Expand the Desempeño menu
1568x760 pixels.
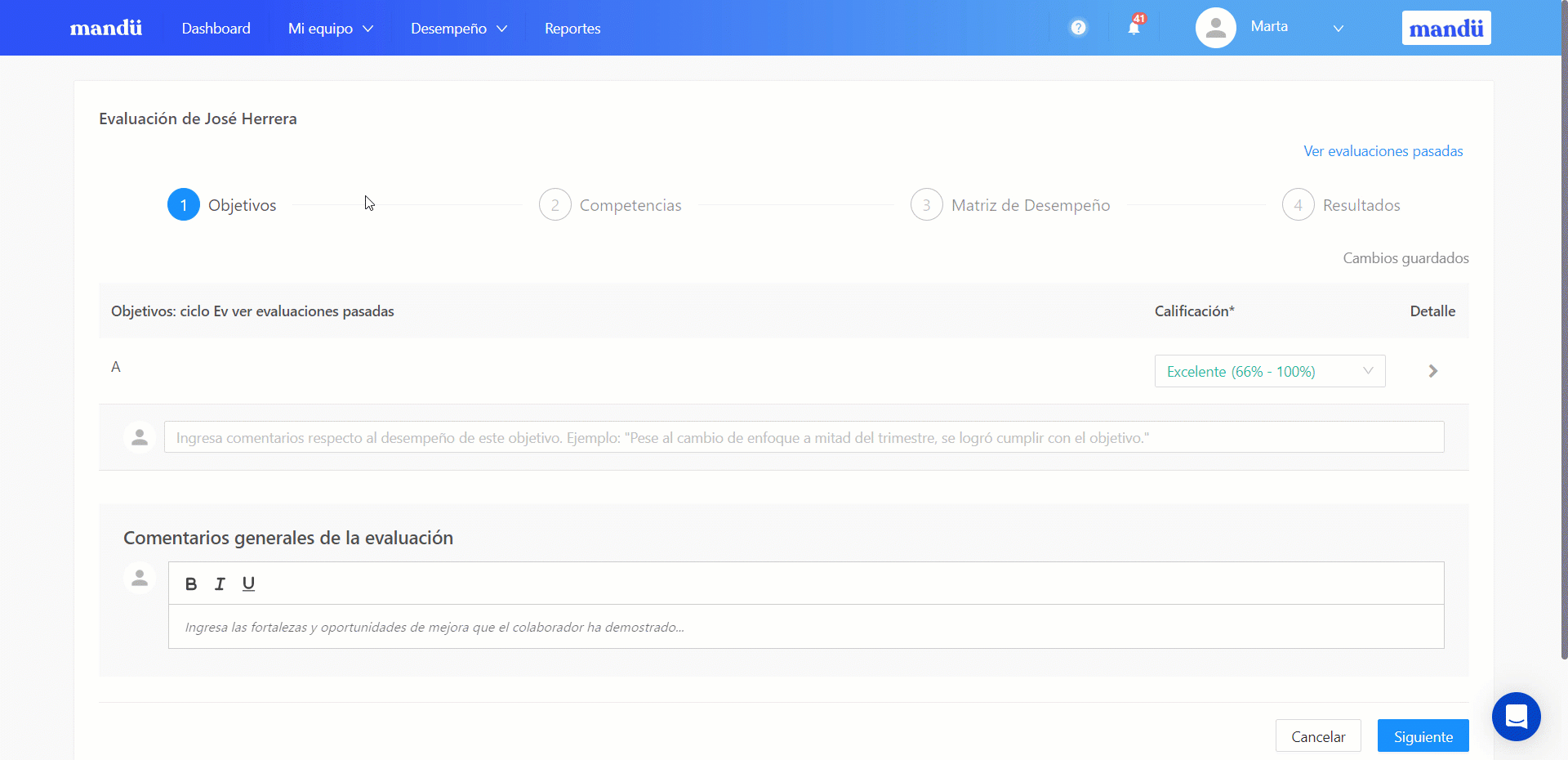pos(459,28)
